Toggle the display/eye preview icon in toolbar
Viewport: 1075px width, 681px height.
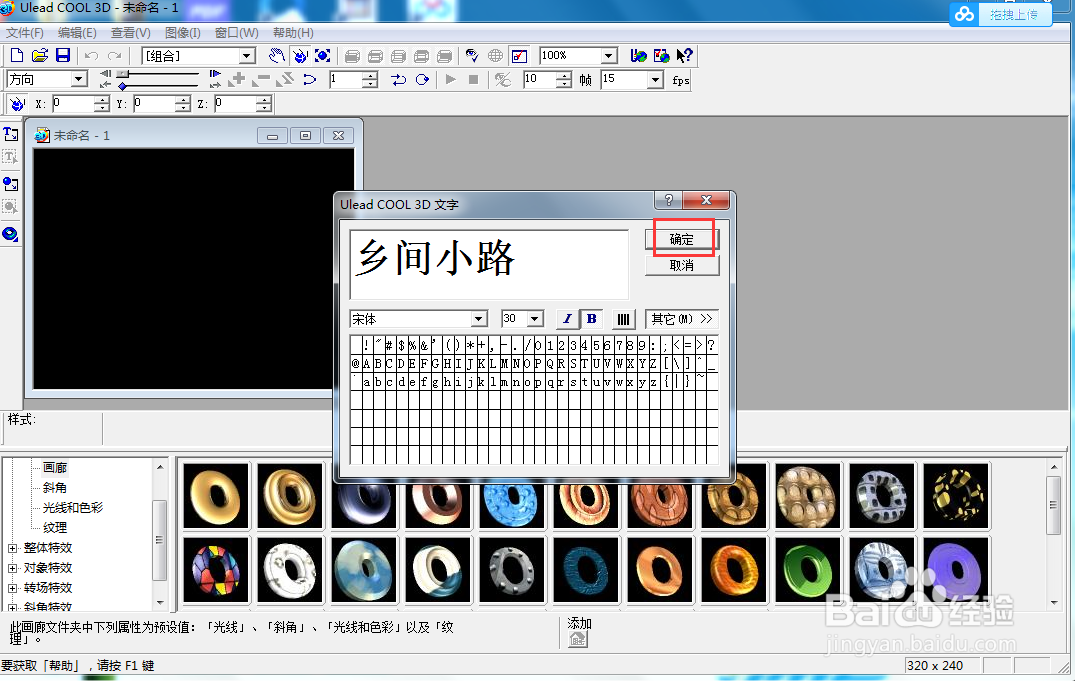[472, 56]
